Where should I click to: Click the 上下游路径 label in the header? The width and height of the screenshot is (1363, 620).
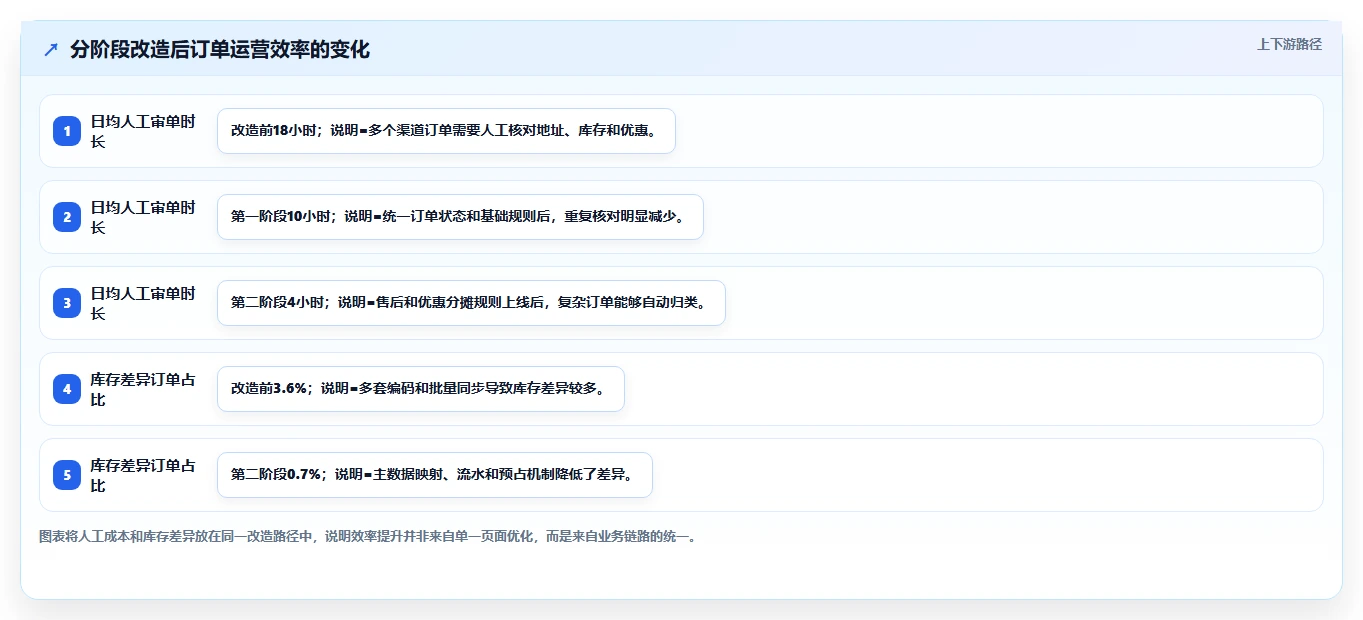point(1289,44)
